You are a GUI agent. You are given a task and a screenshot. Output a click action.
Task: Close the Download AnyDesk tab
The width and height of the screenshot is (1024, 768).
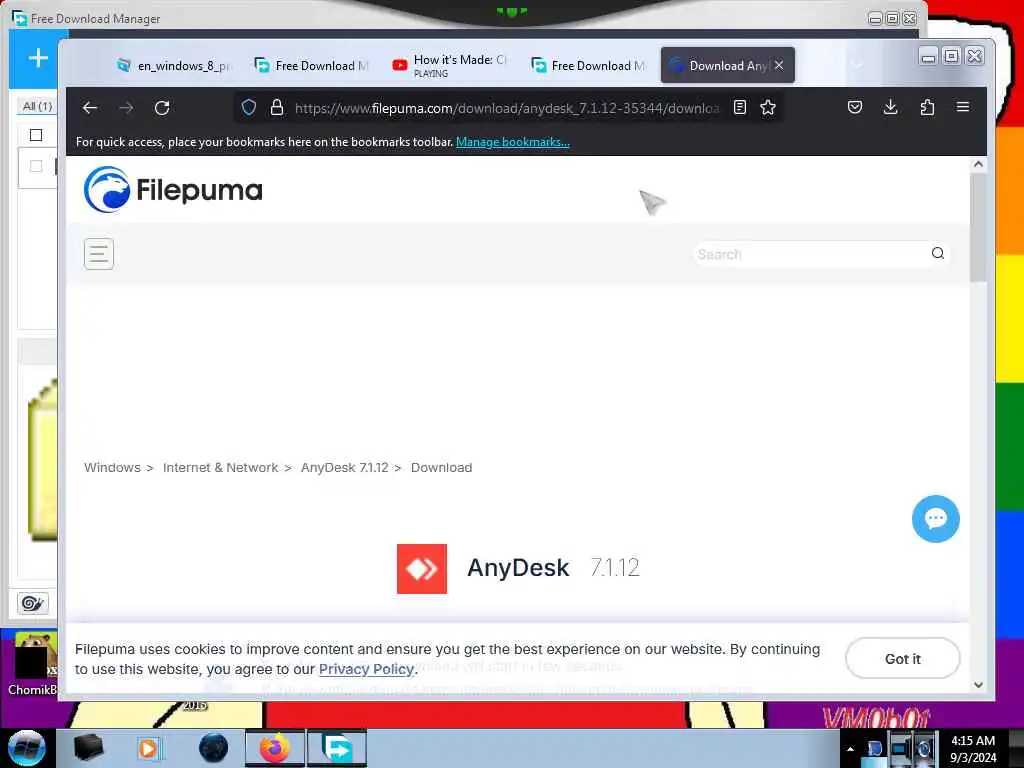[779, 65]
